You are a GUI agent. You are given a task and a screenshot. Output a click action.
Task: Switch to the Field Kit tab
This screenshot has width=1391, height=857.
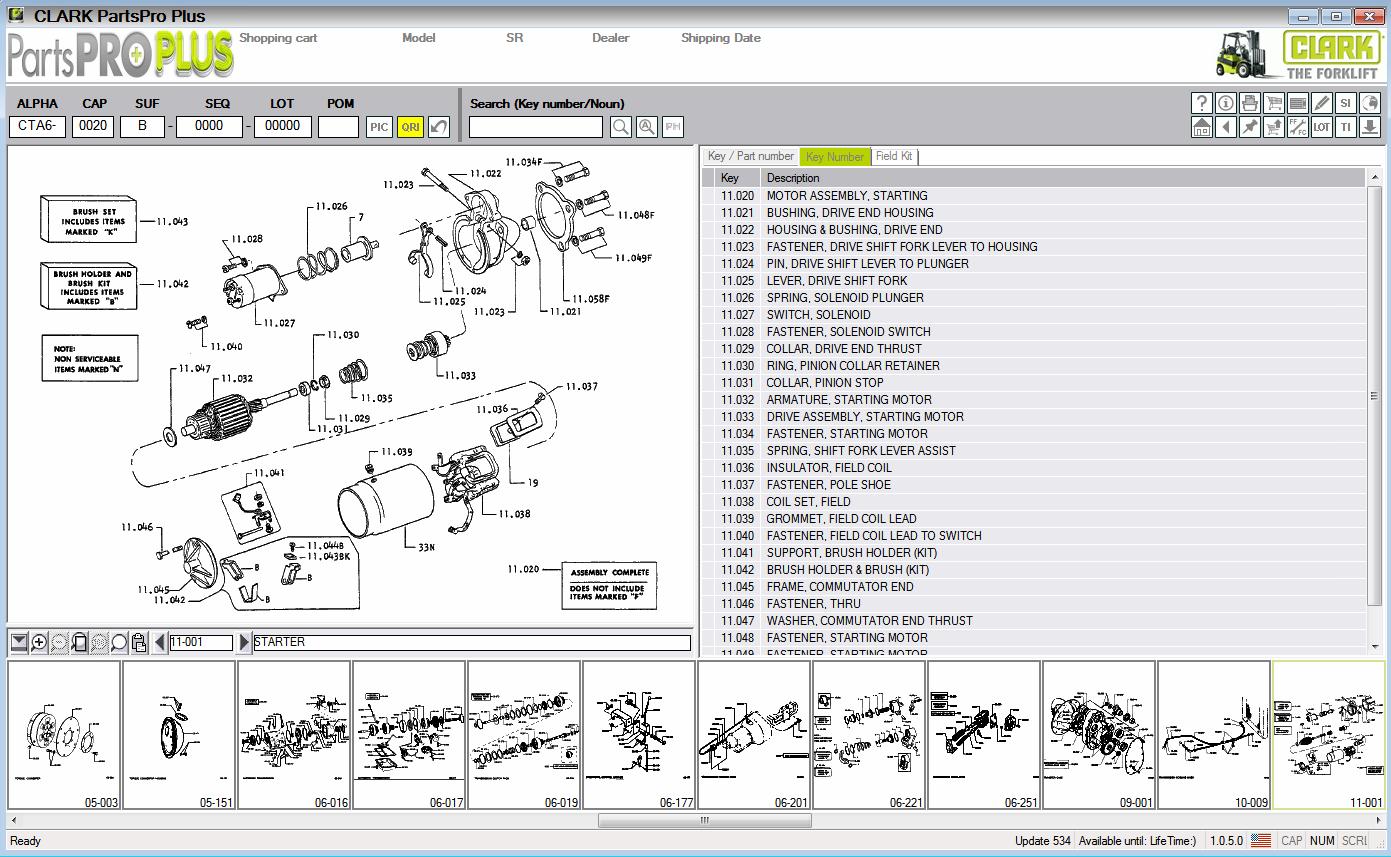point(894,156)
